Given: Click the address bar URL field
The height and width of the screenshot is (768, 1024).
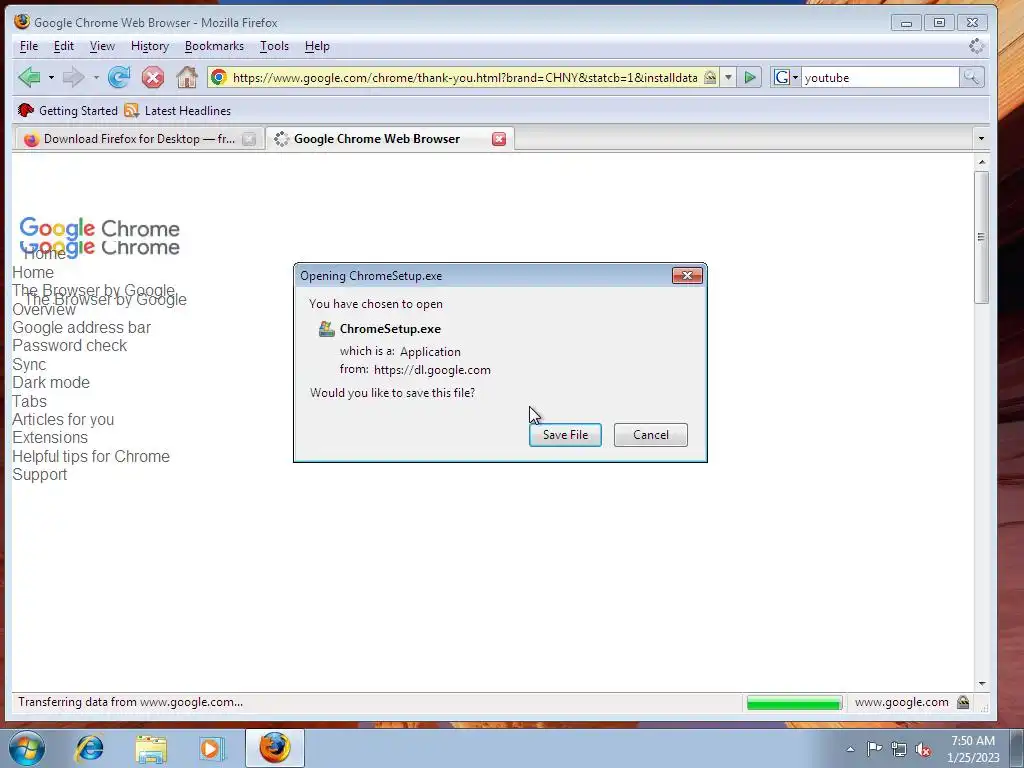Looking at the screenshot, I should tap(464, 78).
